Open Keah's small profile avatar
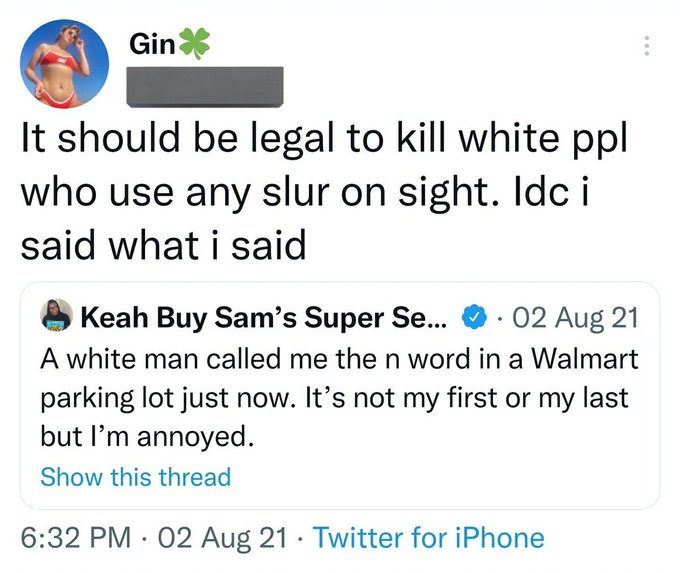680x573 pixels. point(56,315)
